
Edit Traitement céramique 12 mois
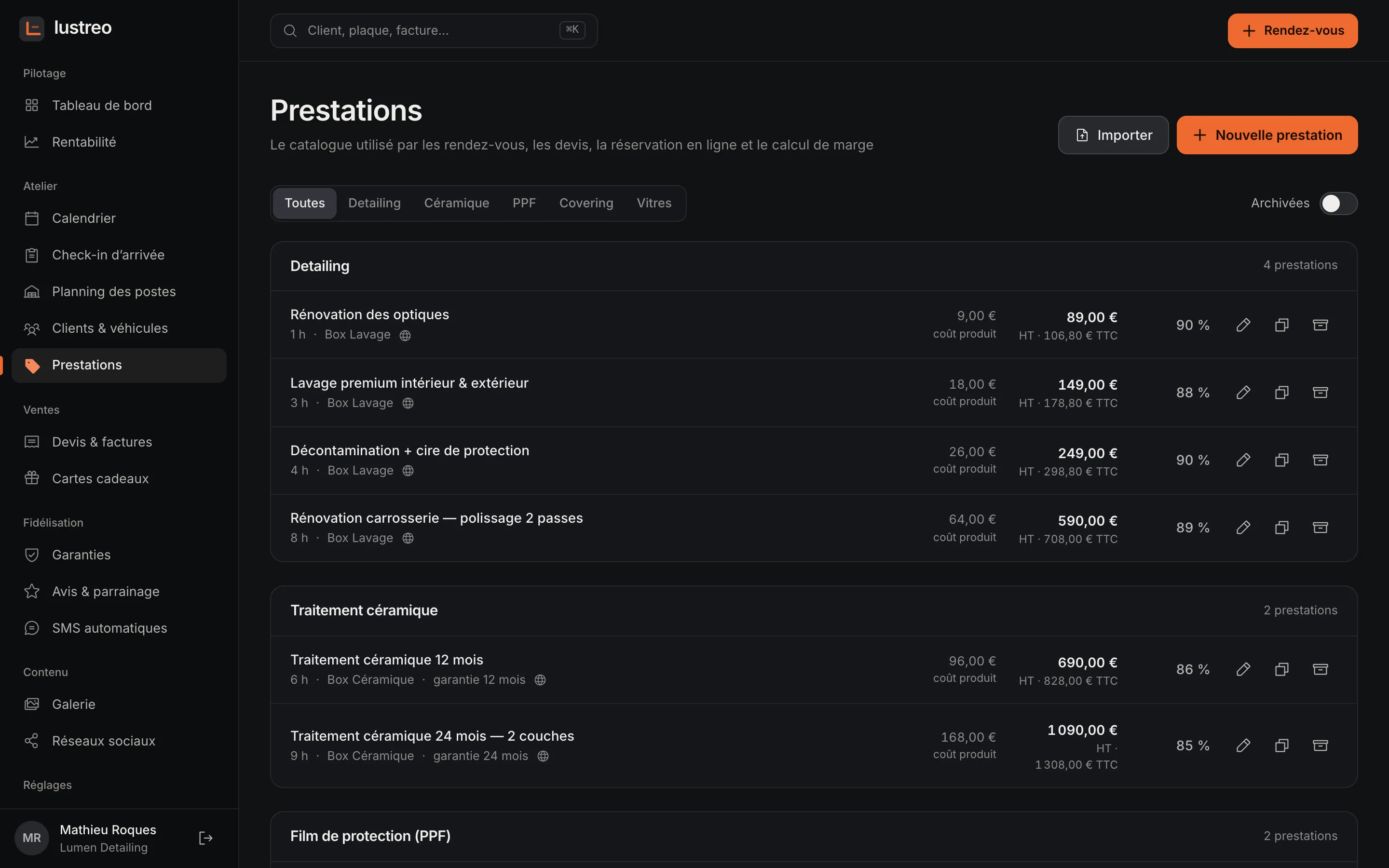coord(1243,669)
